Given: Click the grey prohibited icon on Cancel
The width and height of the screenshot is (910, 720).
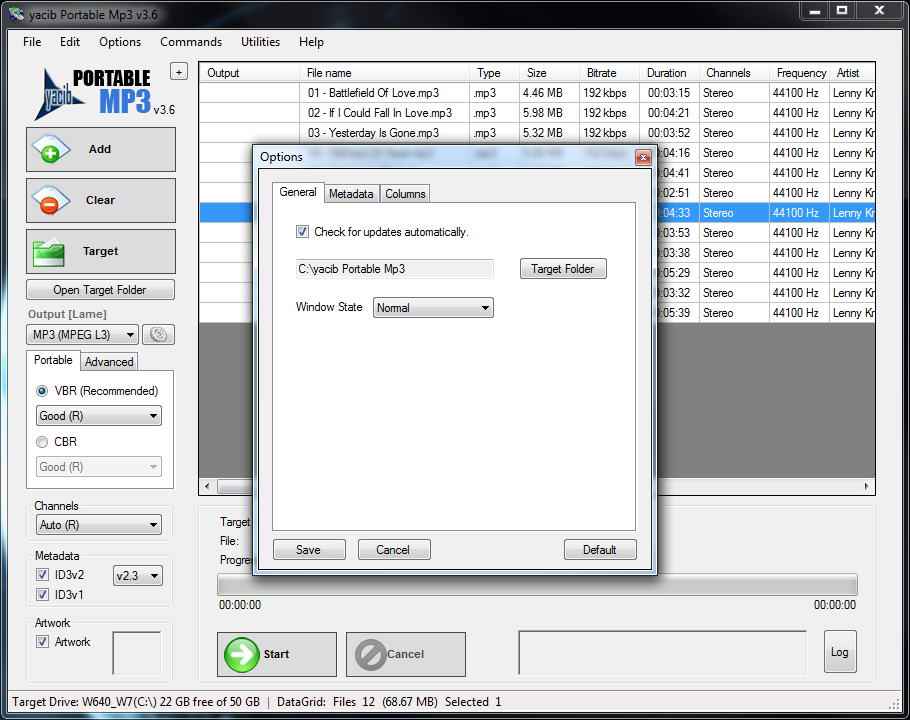Looking at the screenshot, I should click(x=371, y=655).
